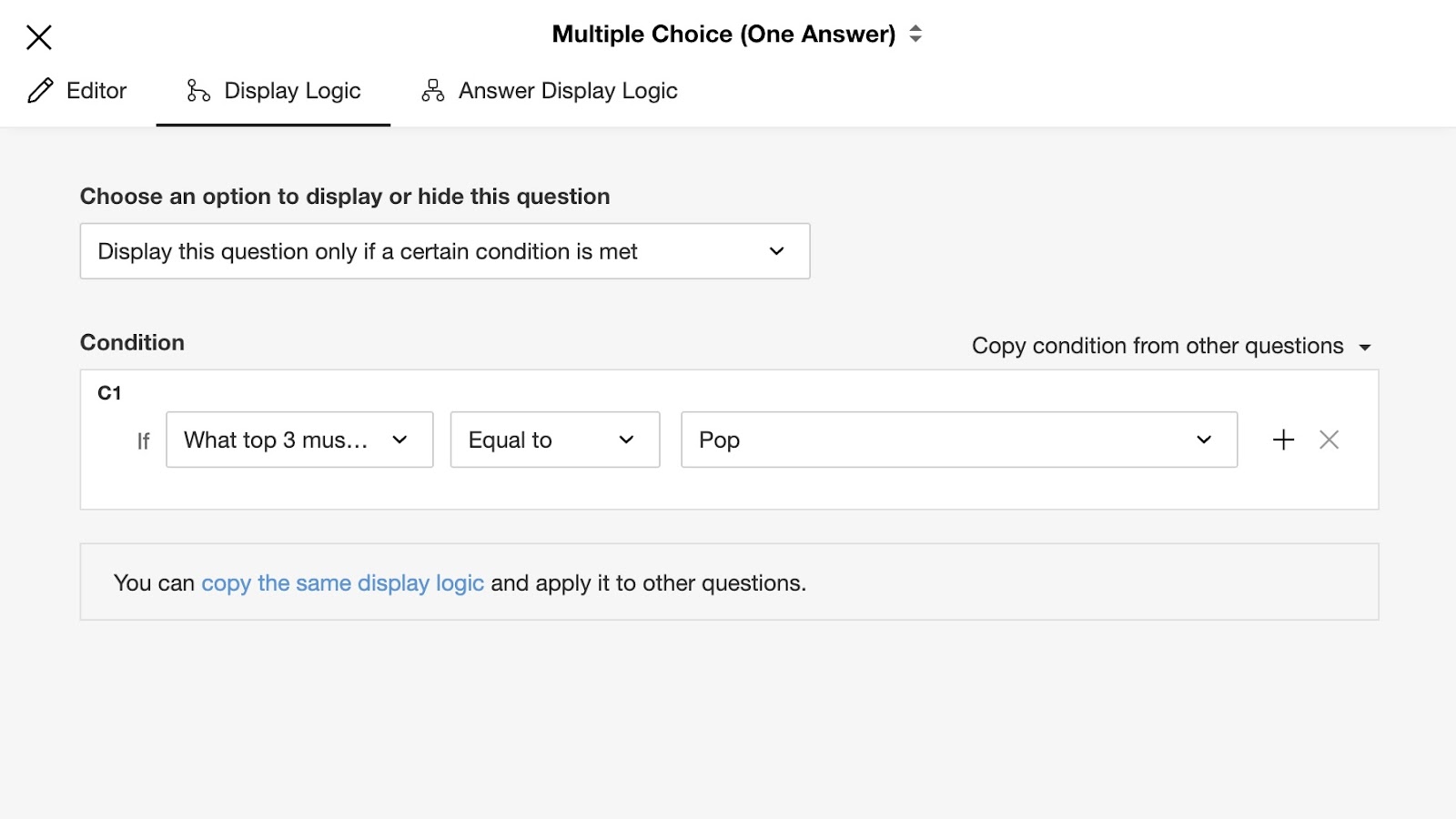The image size is (1456, 819).
Task: Click the Answer Display Logic icon
Action: pos(433,91)
